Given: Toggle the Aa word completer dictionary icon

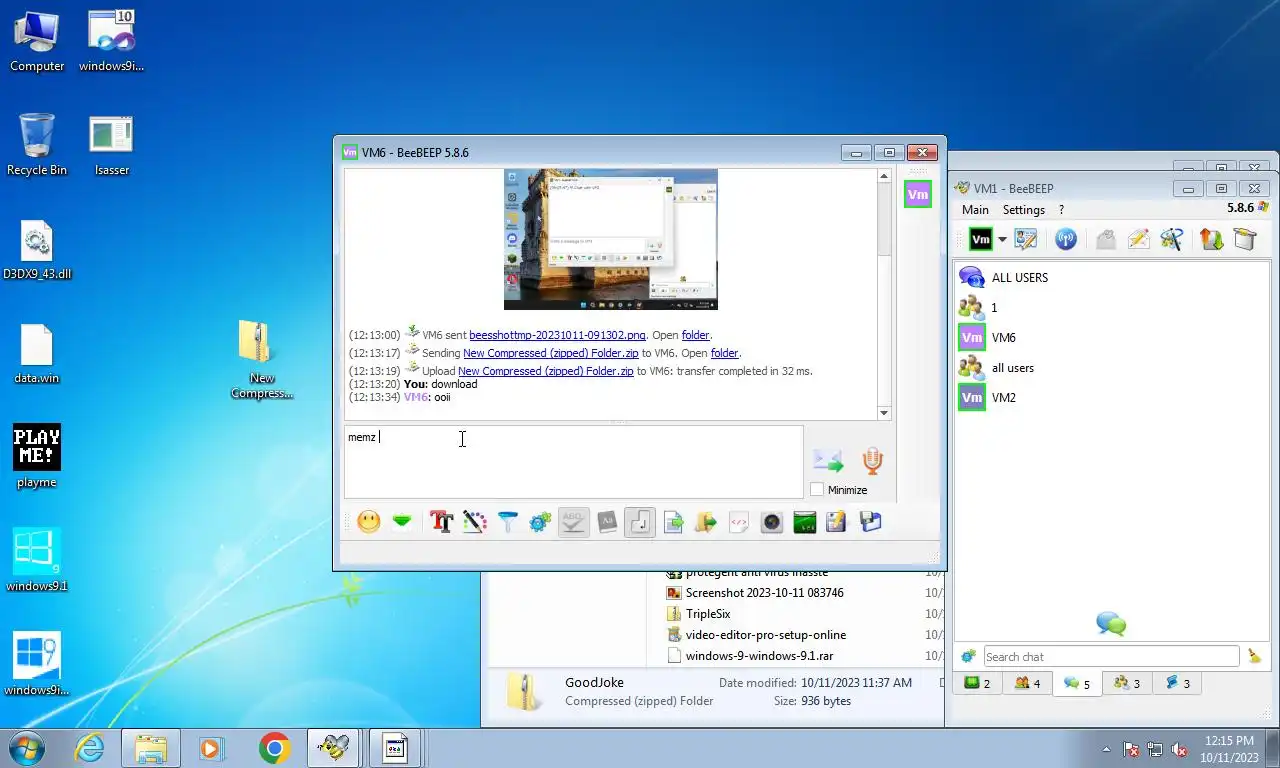Looking at the screenshot, I should tap(607, 522).
